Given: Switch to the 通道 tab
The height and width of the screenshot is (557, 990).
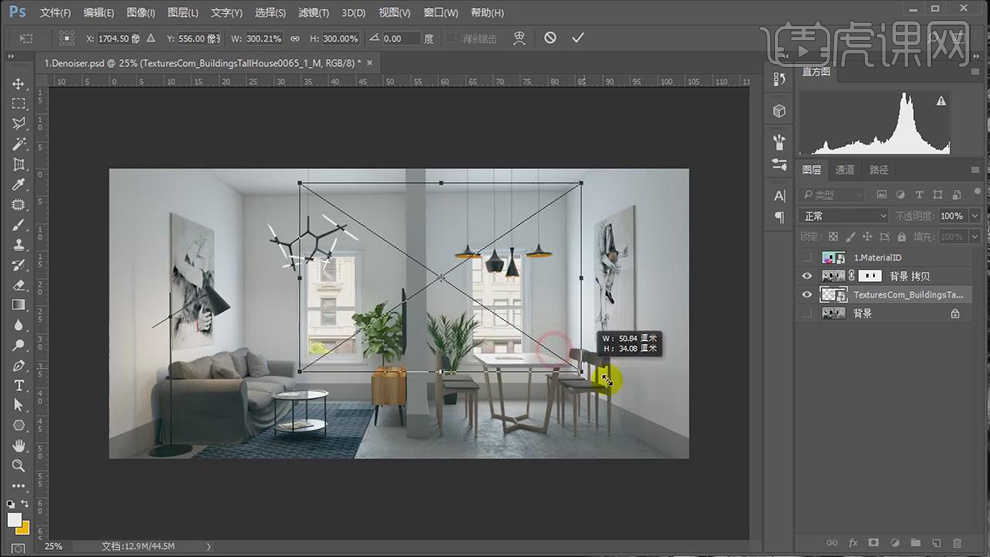Looking at the screenshot, I should click(845, 170).
